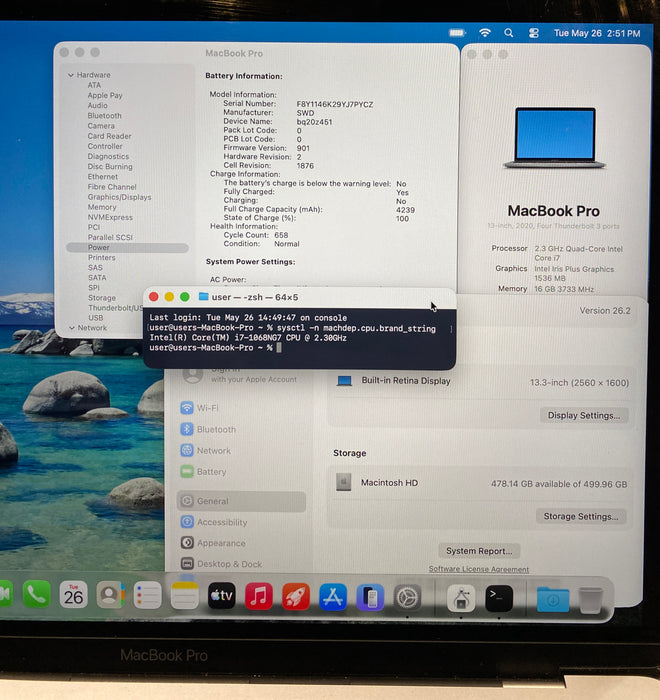Select Ethernet in the Hardware list
The width and height of the screenshot is (660, 700).
click(x=103, y=176)
